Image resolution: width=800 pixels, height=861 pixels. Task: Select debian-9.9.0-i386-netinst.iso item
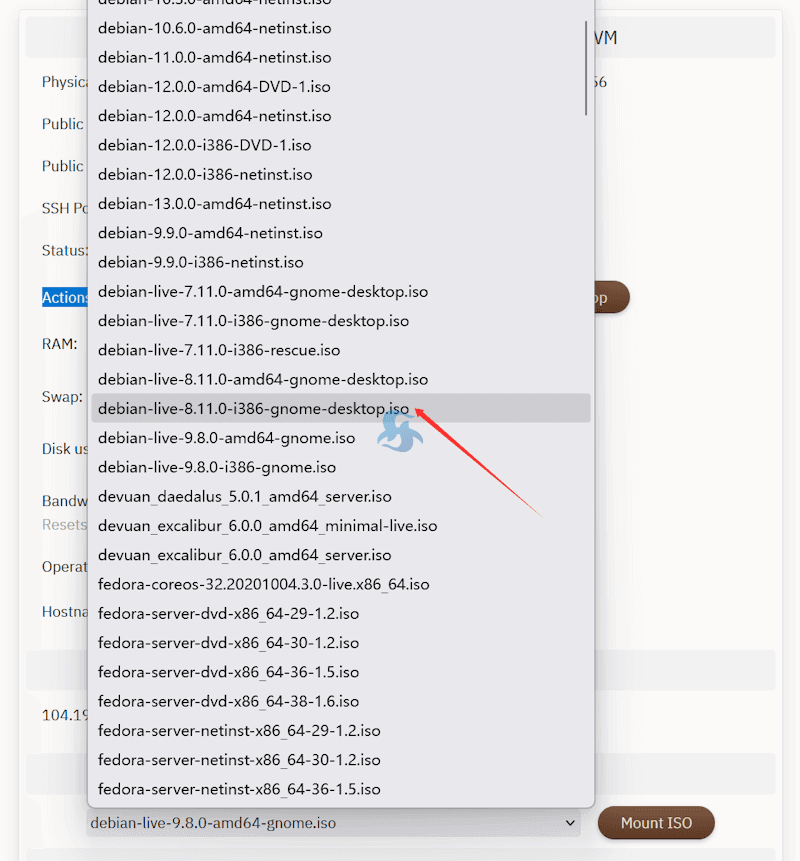point(200,263)
